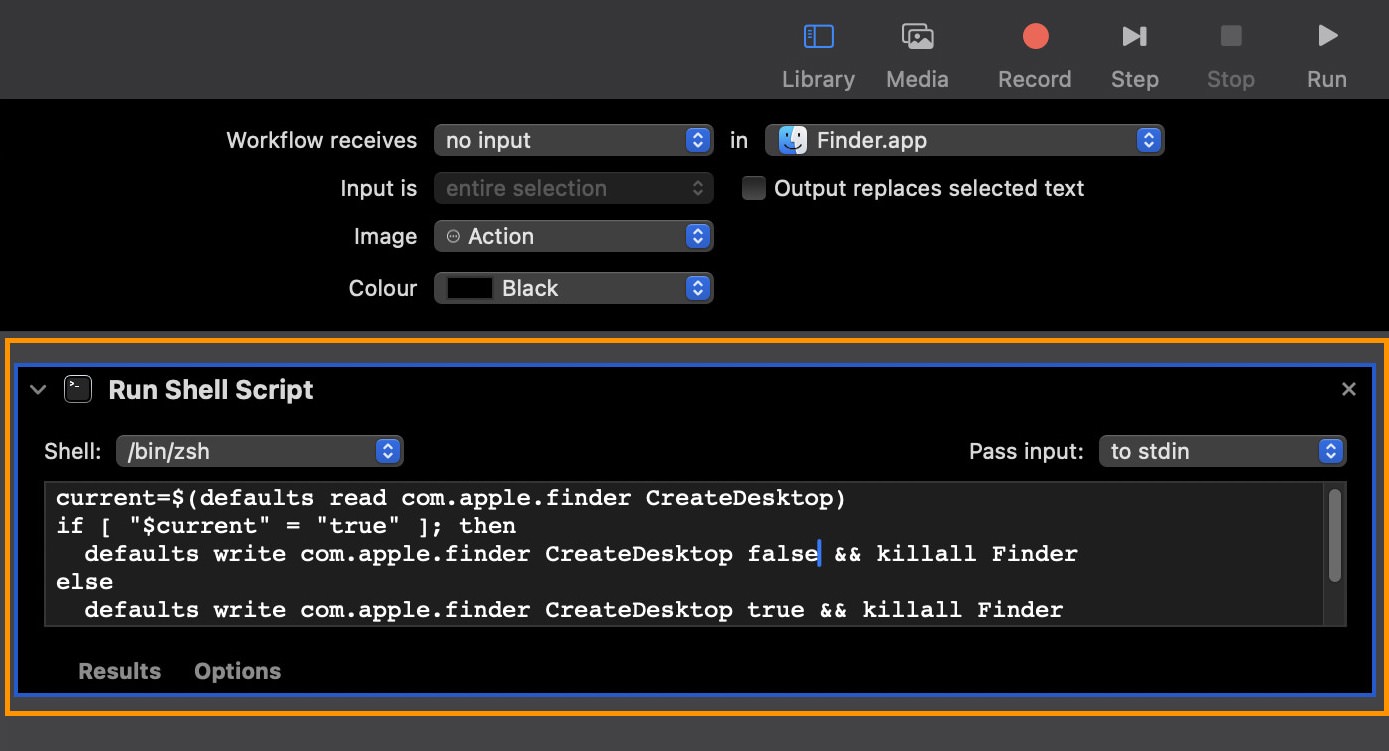1389x751 pixels.
Task: Click the script line starting with 'current=$'
Action: click(x=451, y=497)
